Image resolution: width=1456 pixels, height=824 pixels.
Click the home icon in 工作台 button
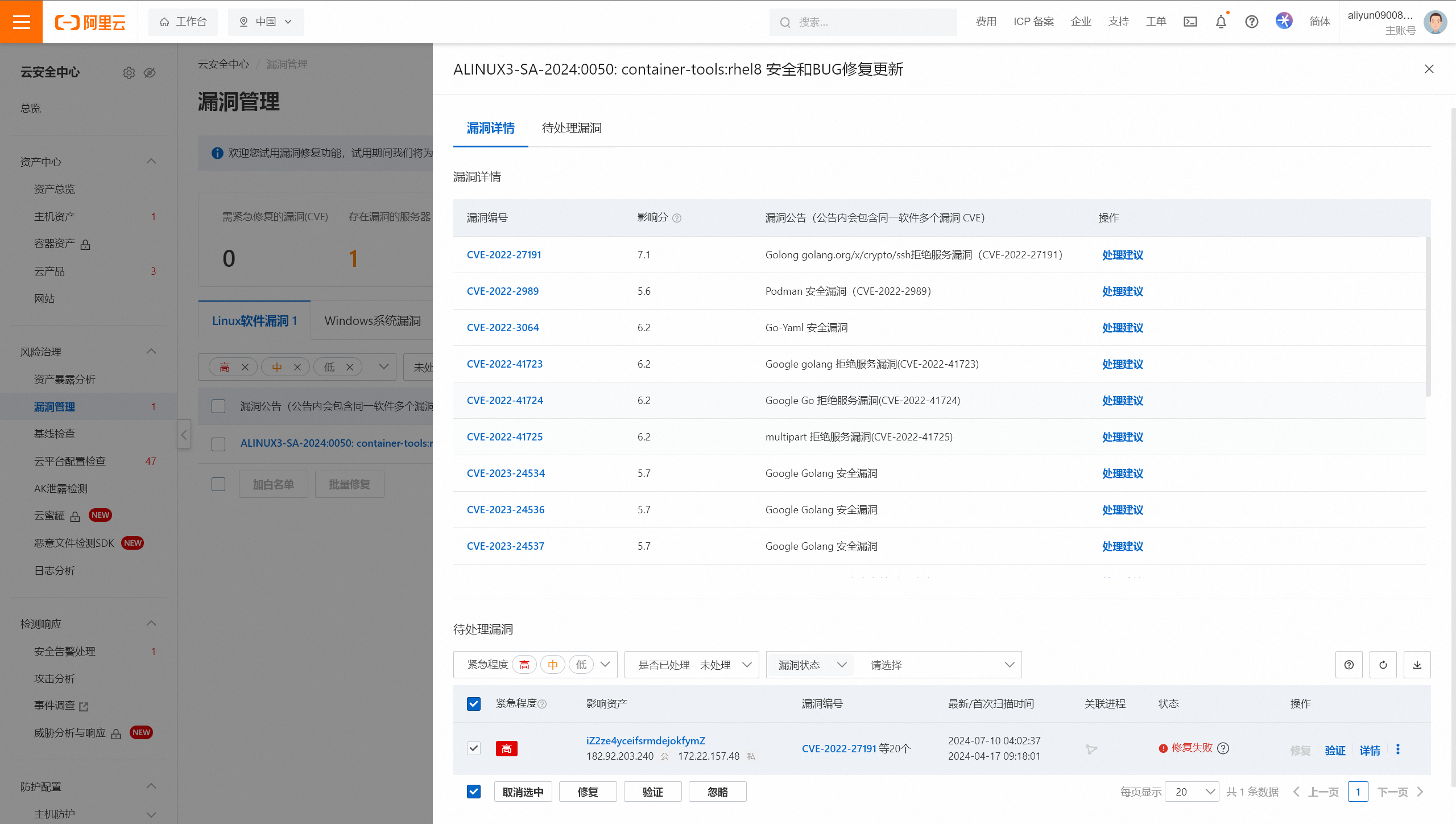164,22
